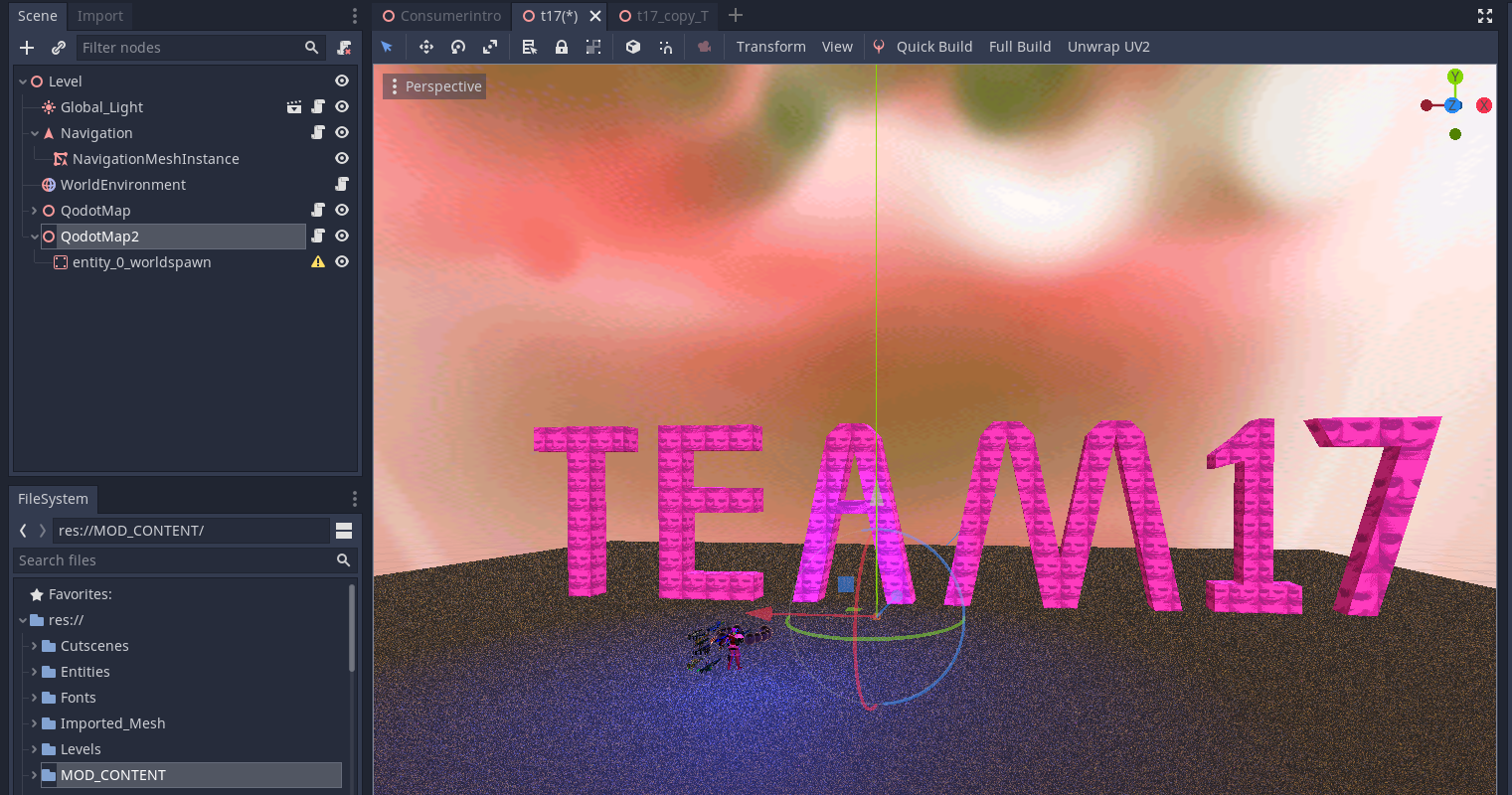Click the attach script icon beside filter
This screenshot has width=1512, height=795.
click(x=344, y=48)
